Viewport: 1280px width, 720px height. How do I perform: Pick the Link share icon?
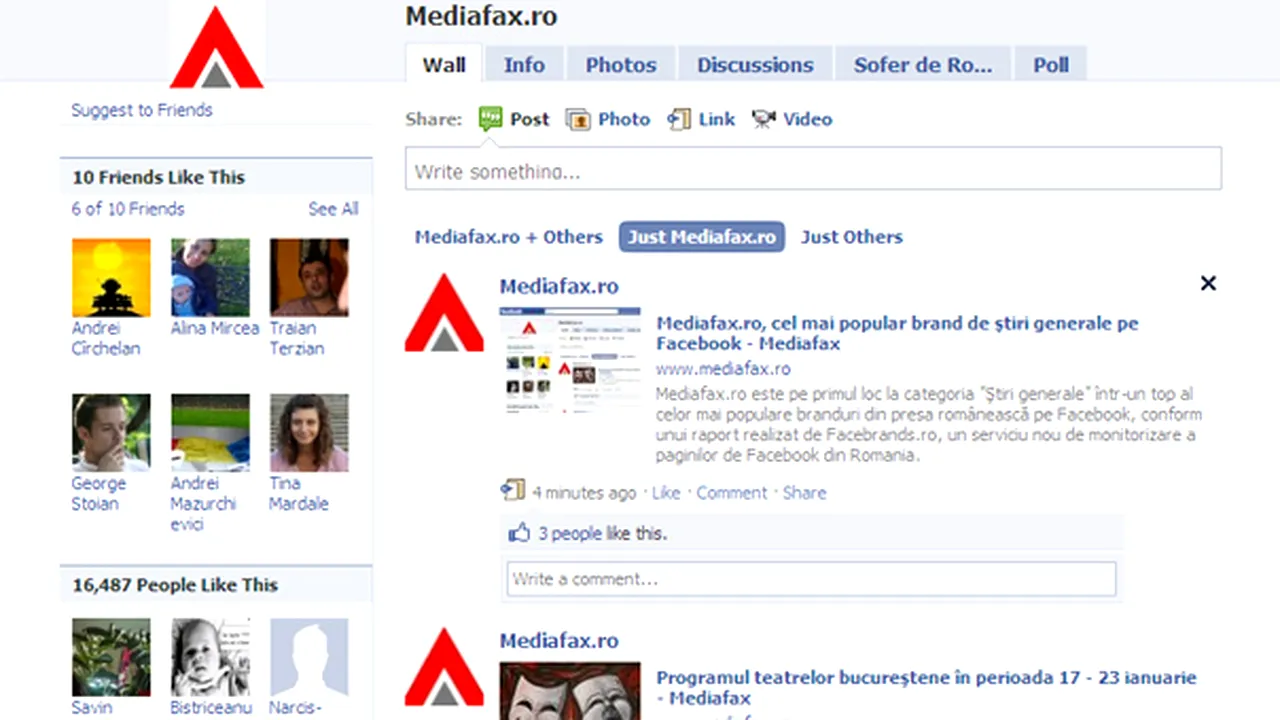(679, 120)
